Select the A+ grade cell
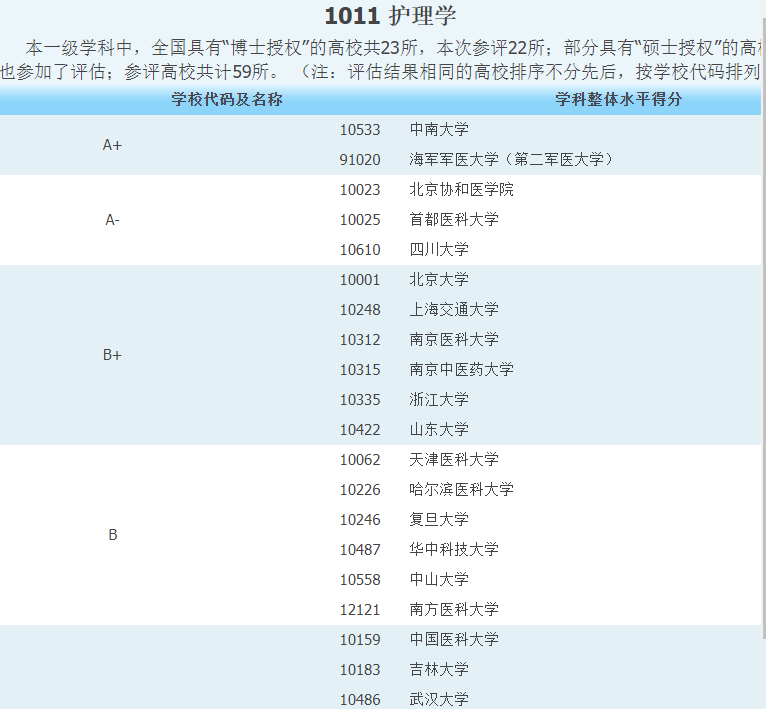The height and width of the screenshot is (709, 766). coord(112,145)
